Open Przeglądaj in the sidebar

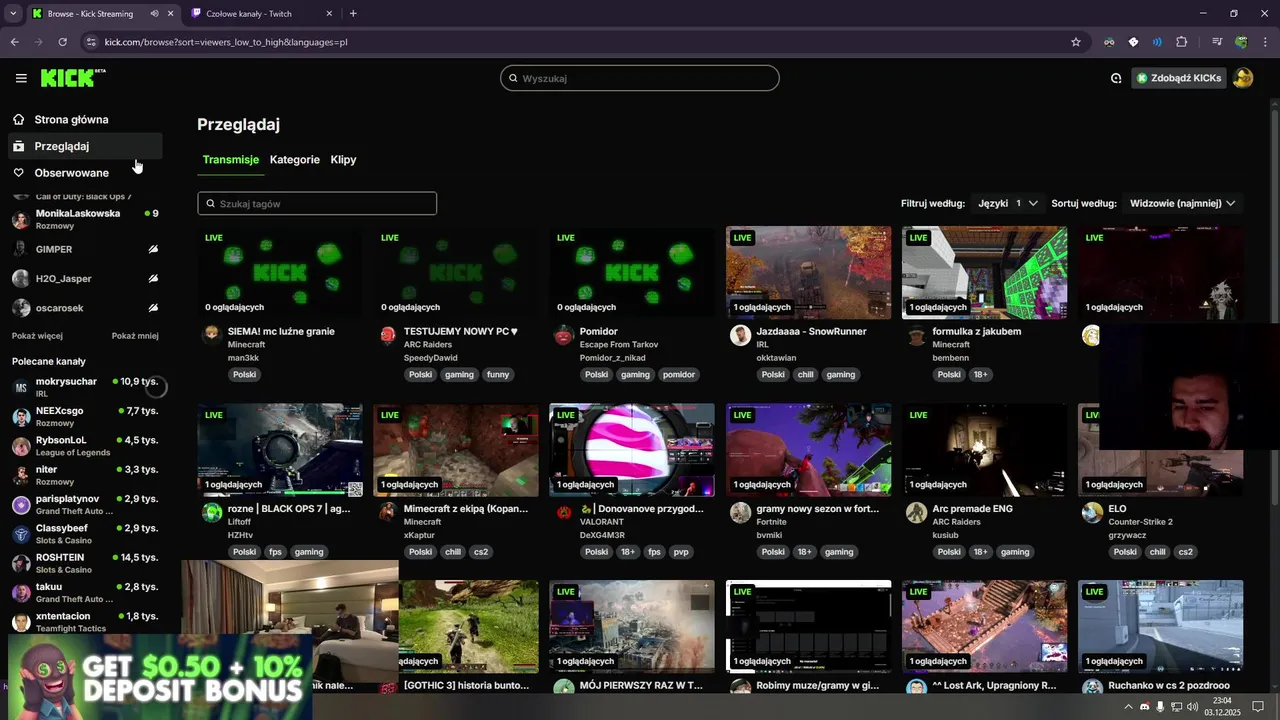(x=84, y=146)
